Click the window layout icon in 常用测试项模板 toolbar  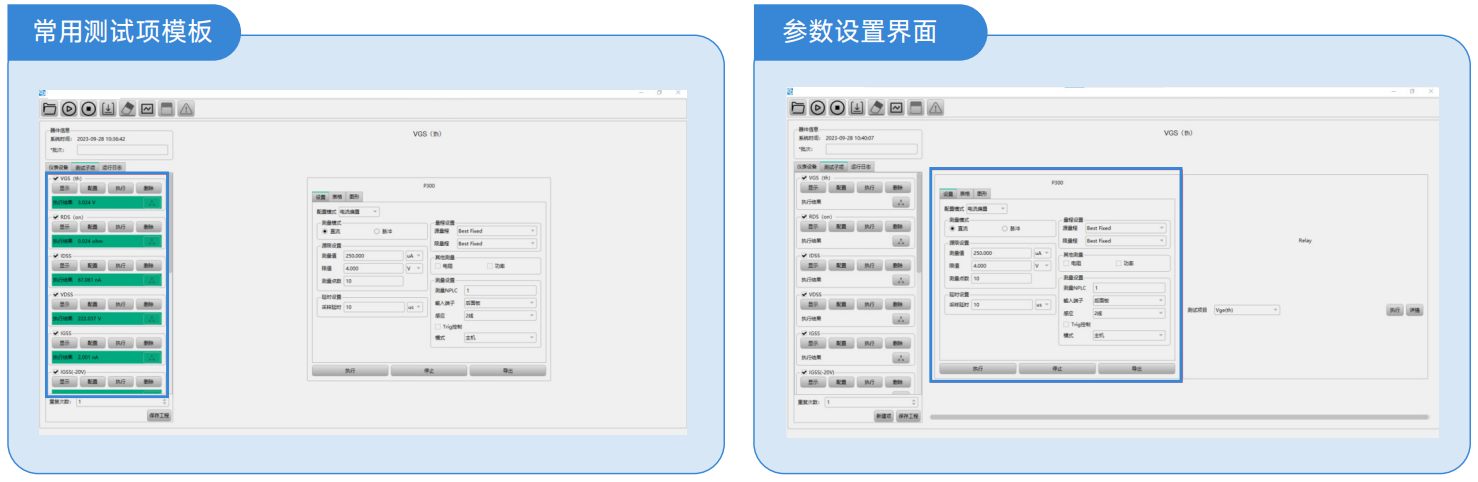[166, 108]
